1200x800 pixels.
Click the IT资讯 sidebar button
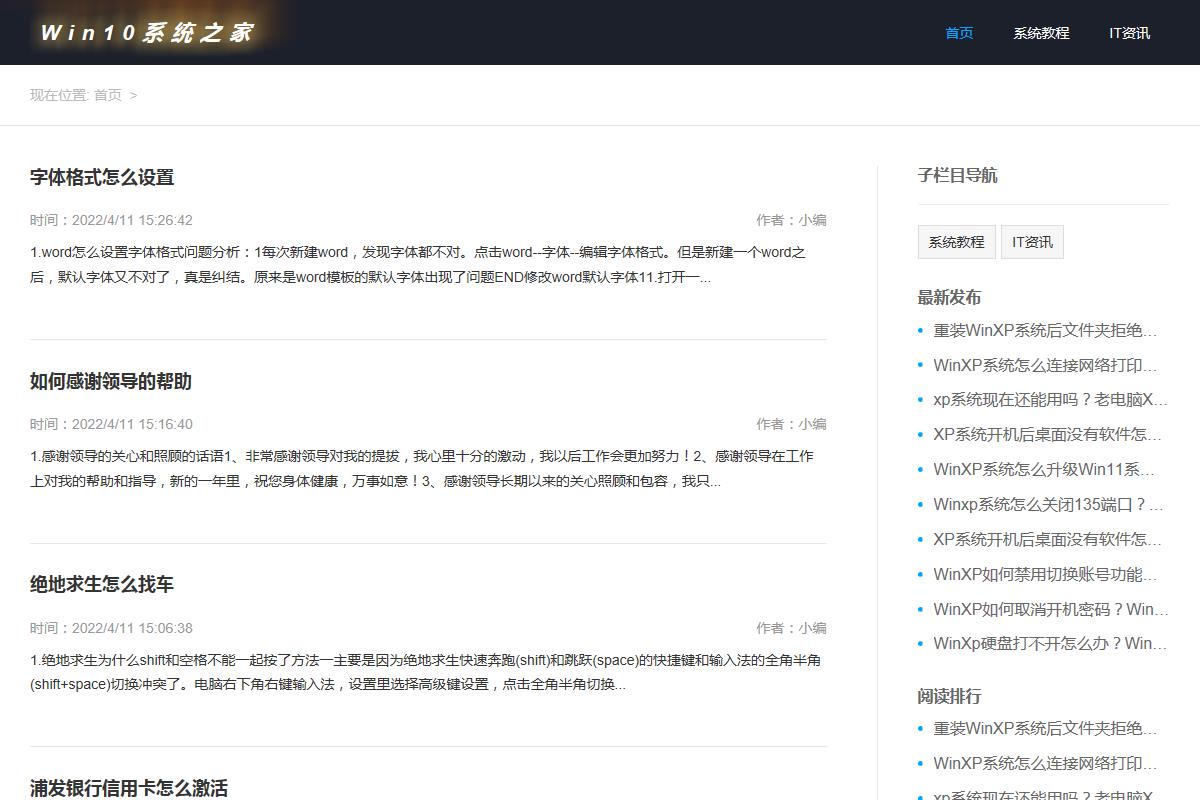(1032, 242)
